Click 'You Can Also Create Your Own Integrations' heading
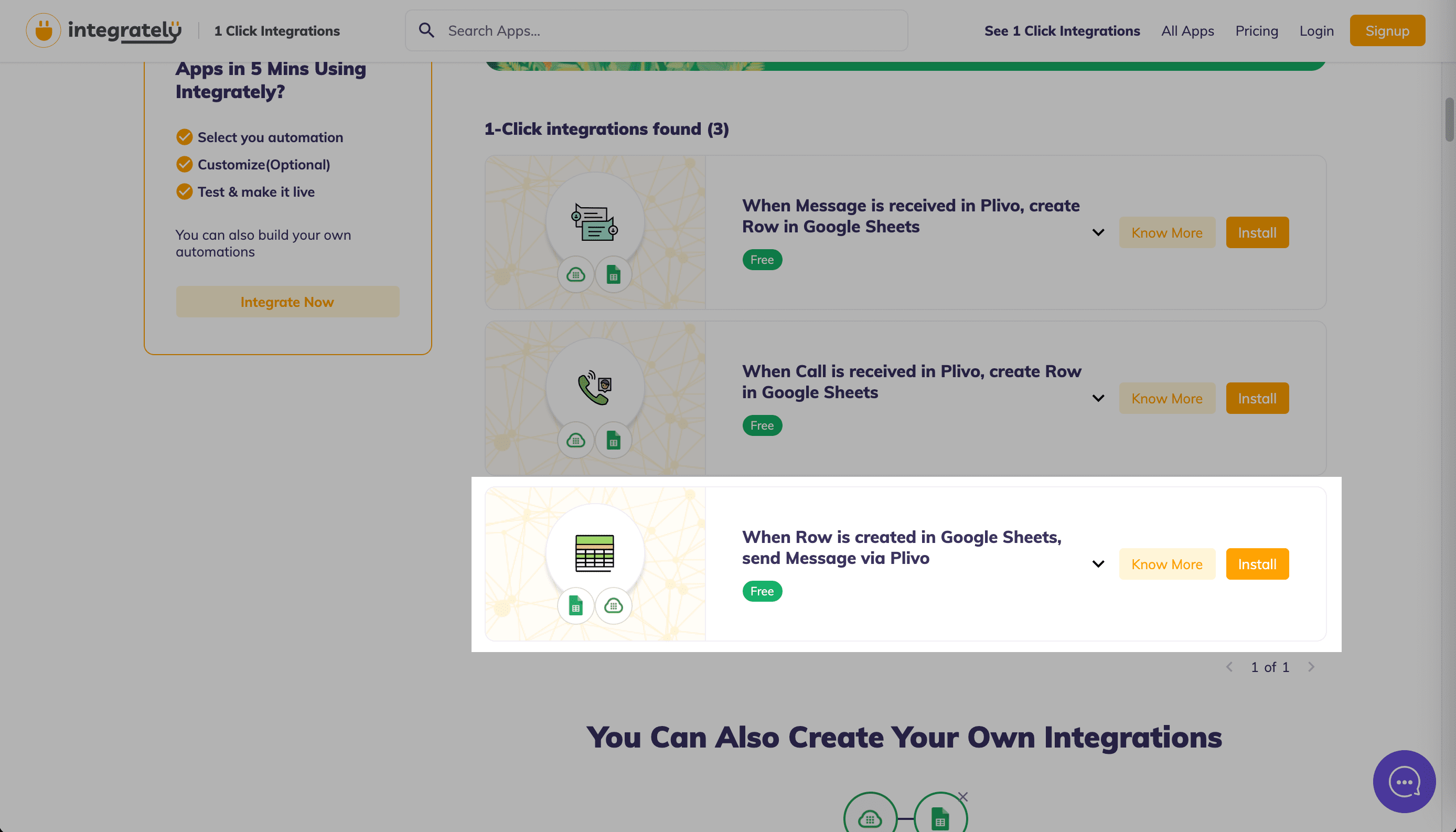 click(904, 737)
